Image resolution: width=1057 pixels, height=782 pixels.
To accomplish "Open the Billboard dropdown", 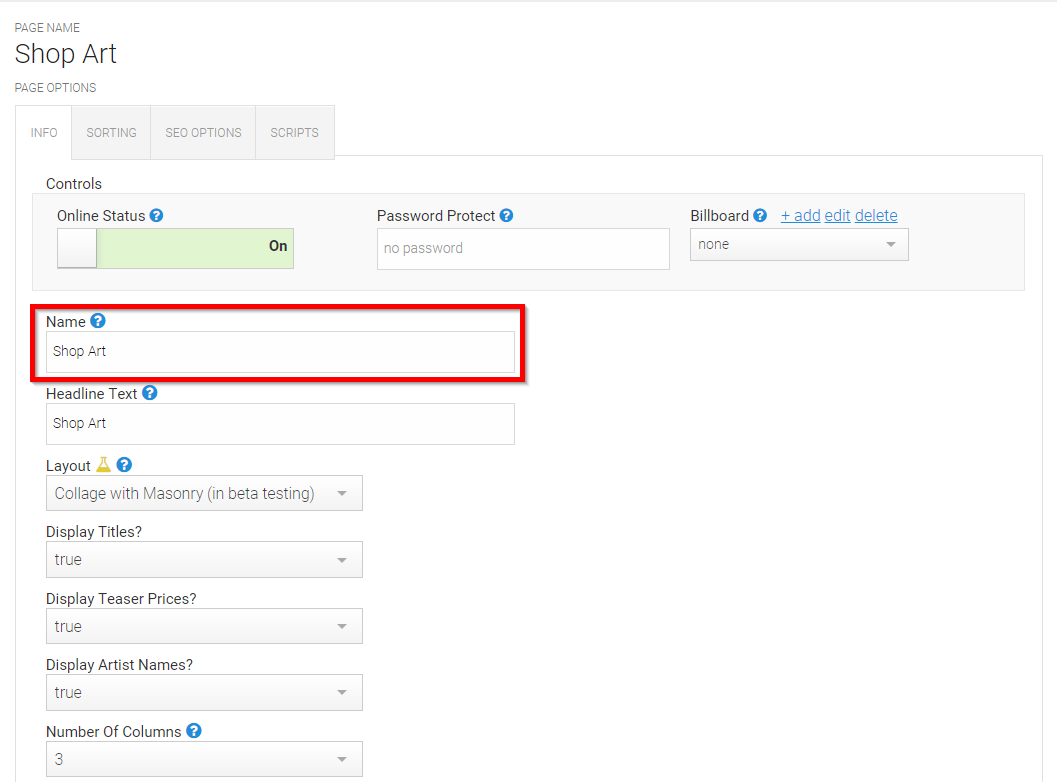I will [x=799, y=245].
